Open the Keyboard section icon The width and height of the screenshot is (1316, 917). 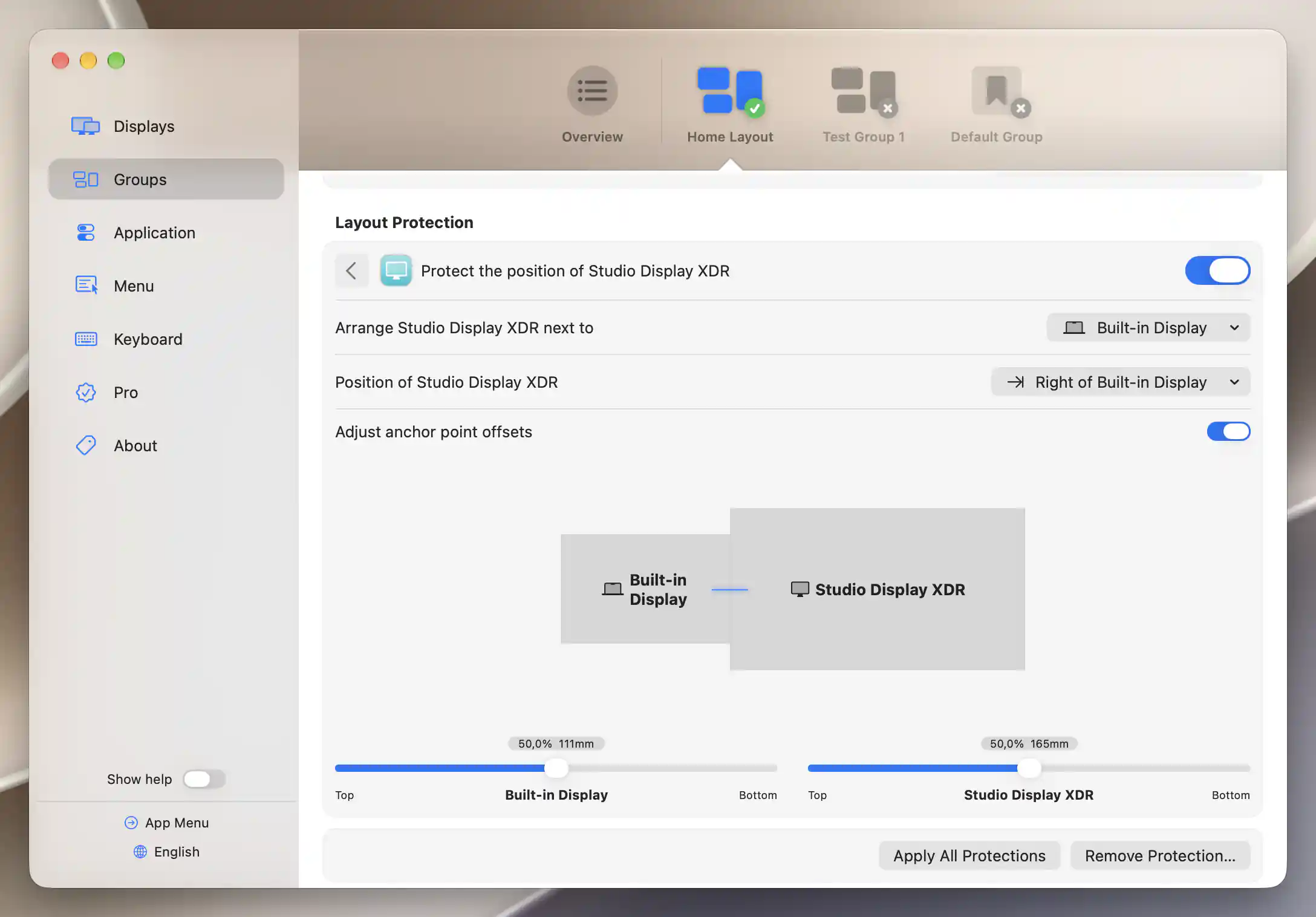click(85, 339)
